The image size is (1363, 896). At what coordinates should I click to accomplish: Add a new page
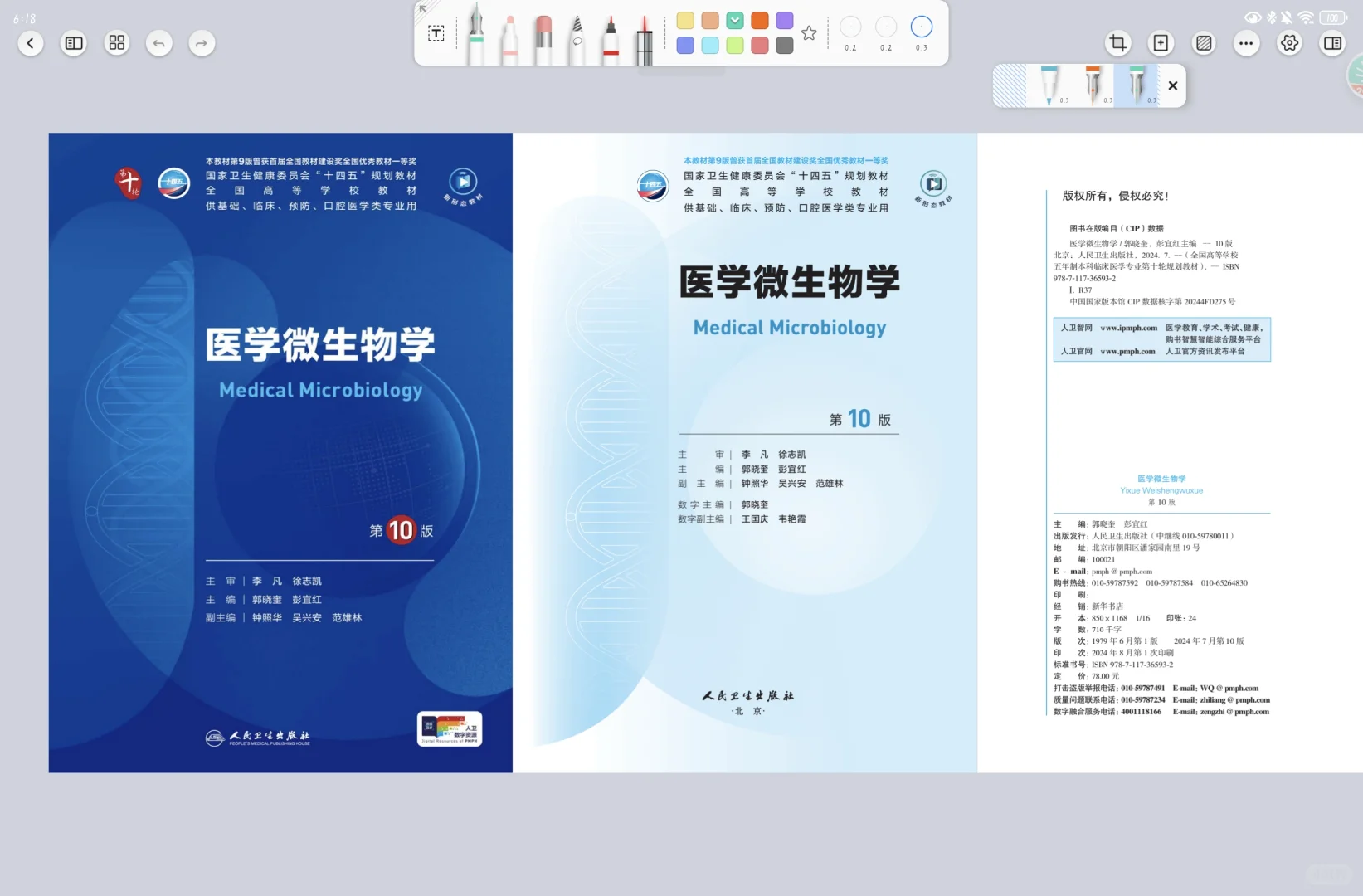click(x=1161, y=43)
